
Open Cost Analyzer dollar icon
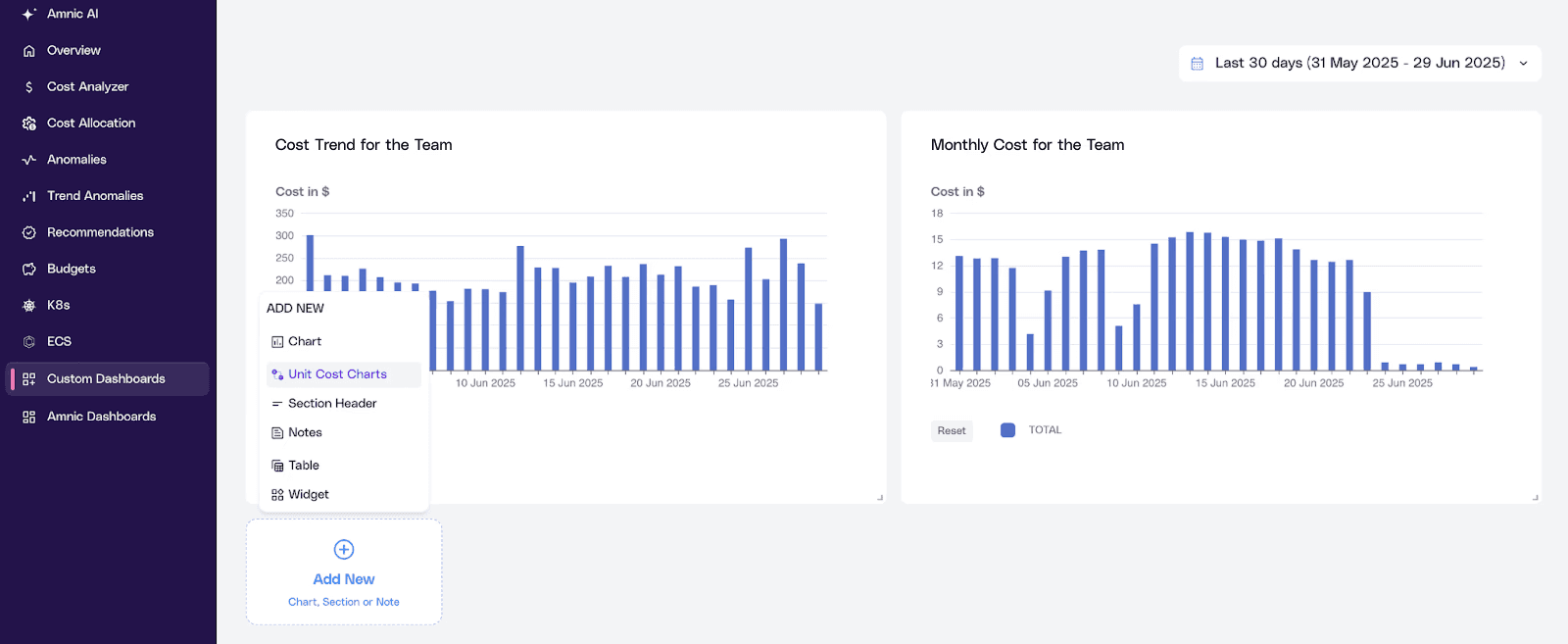29,87
